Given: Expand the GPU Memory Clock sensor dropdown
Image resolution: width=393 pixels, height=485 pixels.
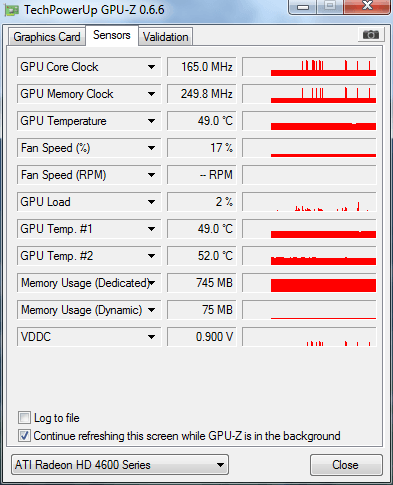Looking at the screenshot, I should point(151,94).
